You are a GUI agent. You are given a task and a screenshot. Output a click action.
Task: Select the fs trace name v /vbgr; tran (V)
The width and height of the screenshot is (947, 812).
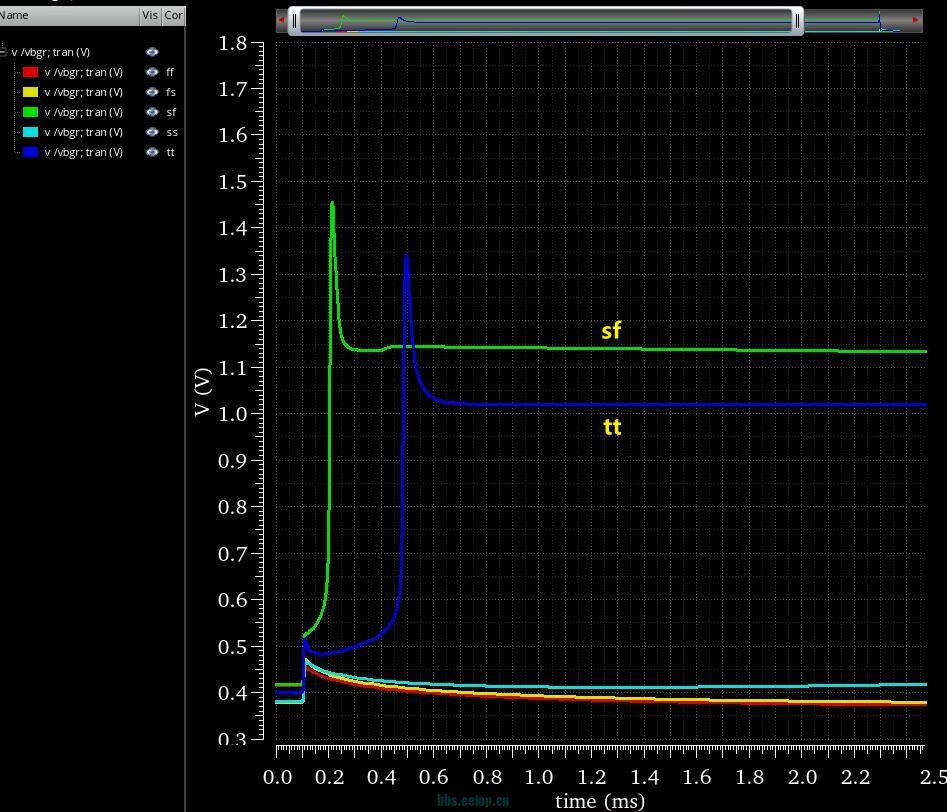[x=83, y=92]
